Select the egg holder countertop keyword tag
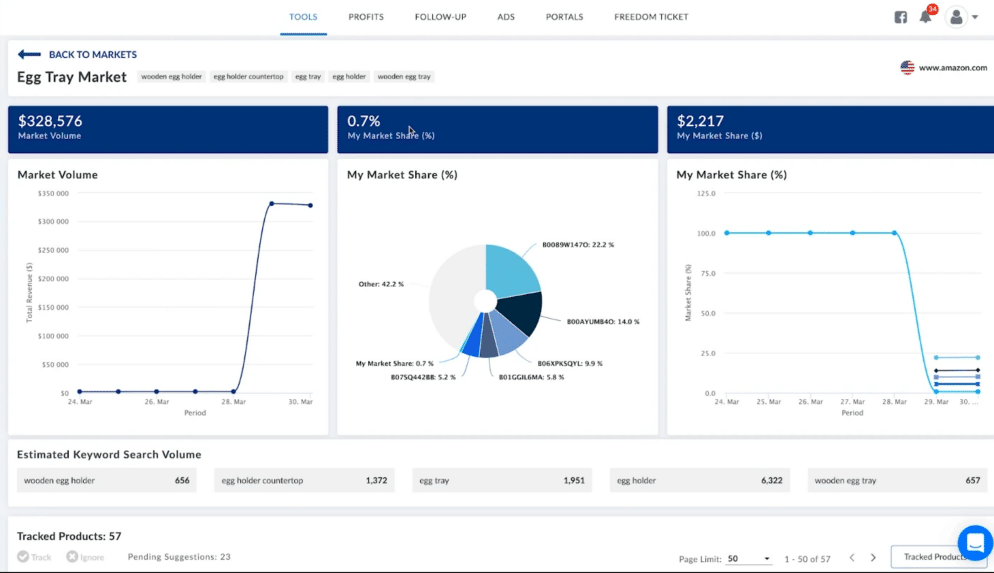Screen dimensions: 994x573 248,77
